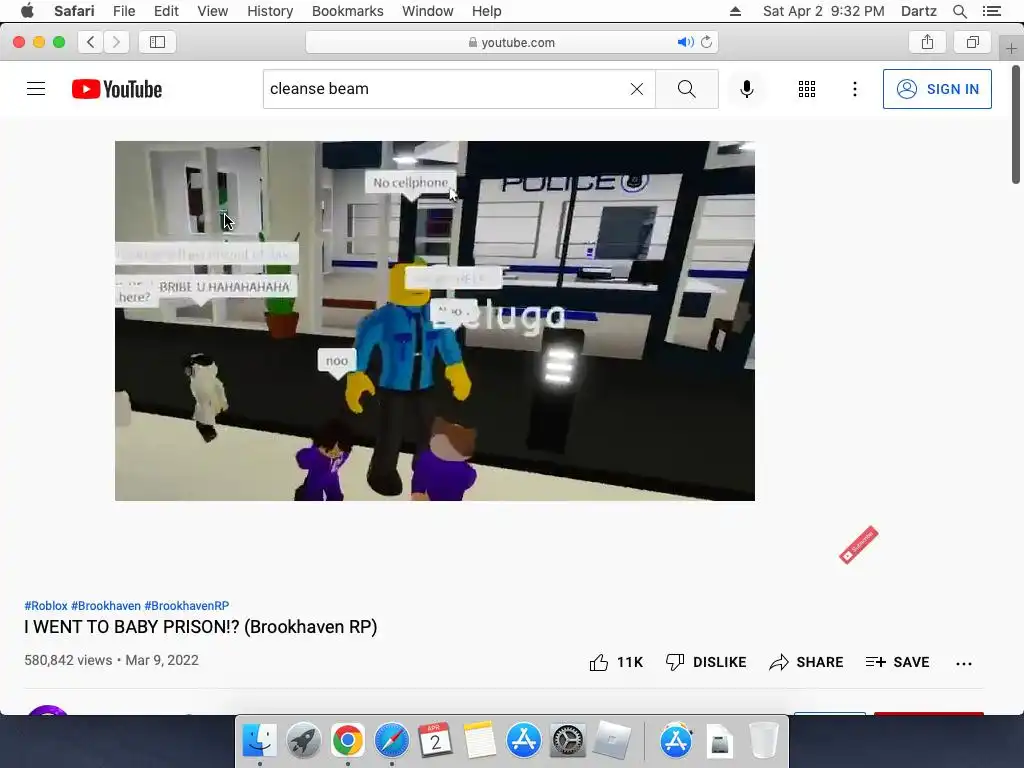Open Finder from the Dock

point(259,741)
